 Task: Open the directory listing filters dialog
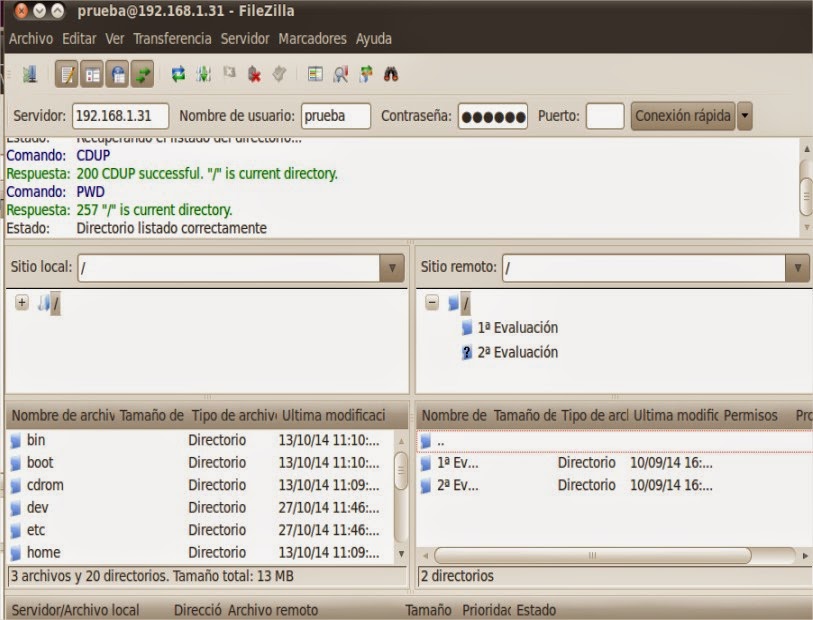tap(315, 74)
